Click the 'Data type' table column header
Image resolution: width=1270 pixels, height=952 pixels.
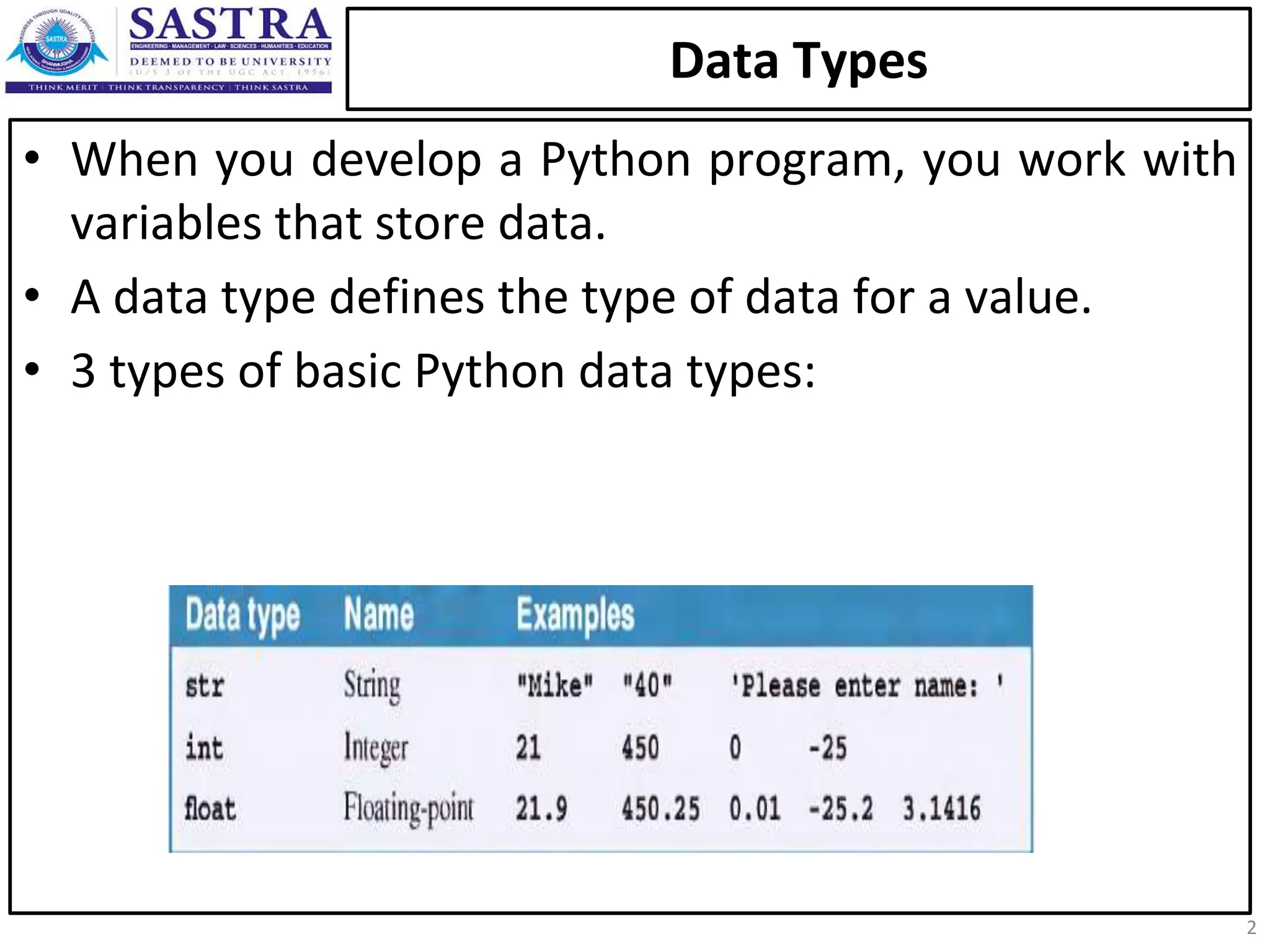point(242,615)
